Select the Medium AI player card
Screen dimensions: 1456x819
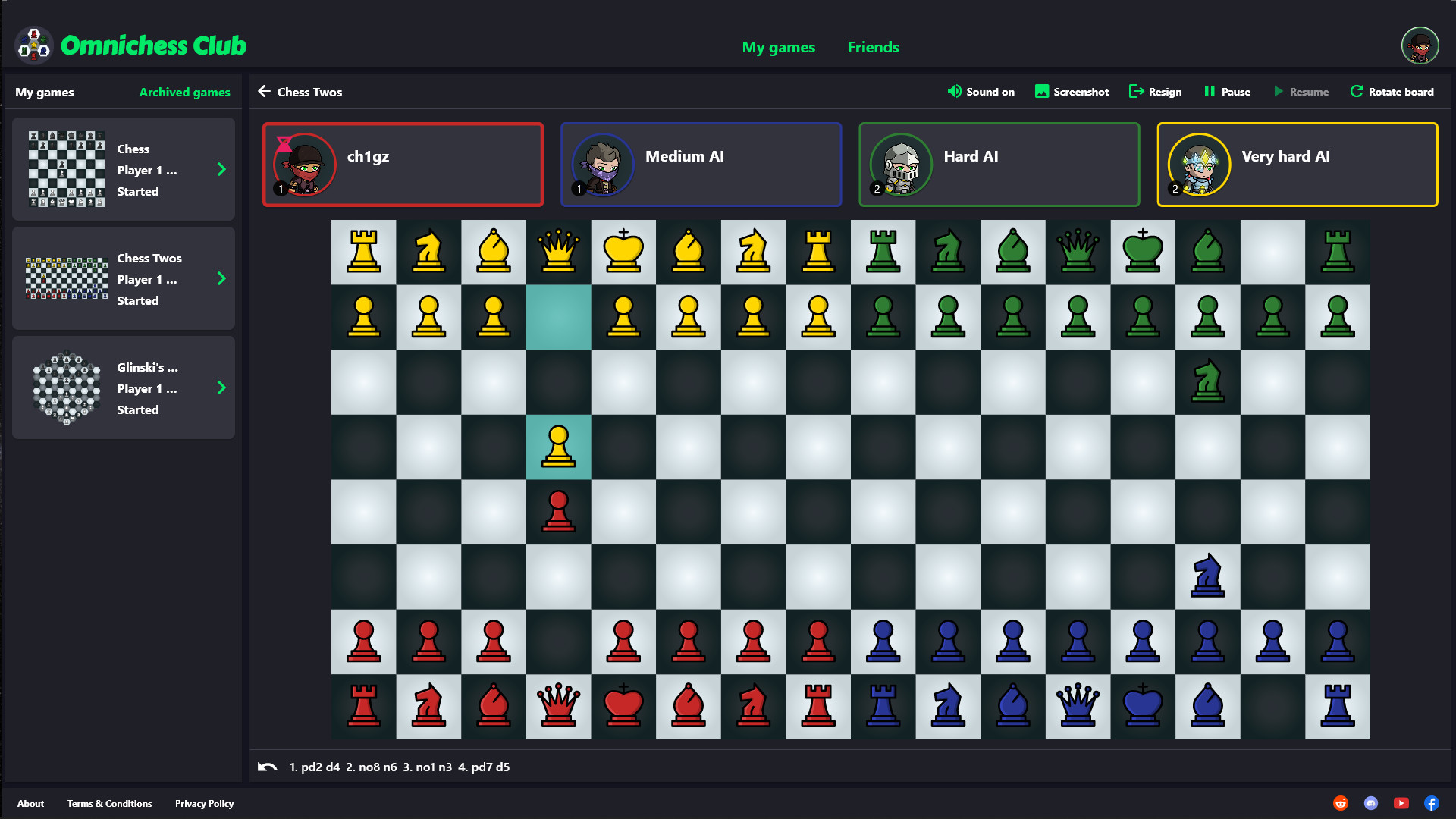700,162
